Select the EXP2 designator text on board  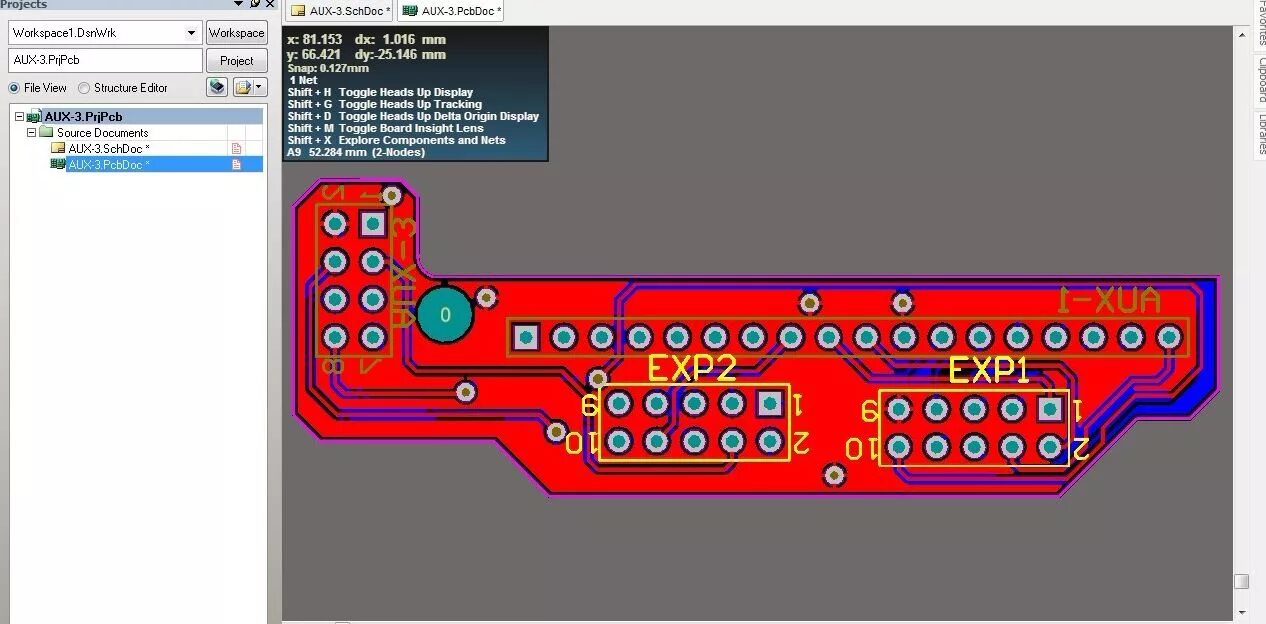click(x=692, y=368)
